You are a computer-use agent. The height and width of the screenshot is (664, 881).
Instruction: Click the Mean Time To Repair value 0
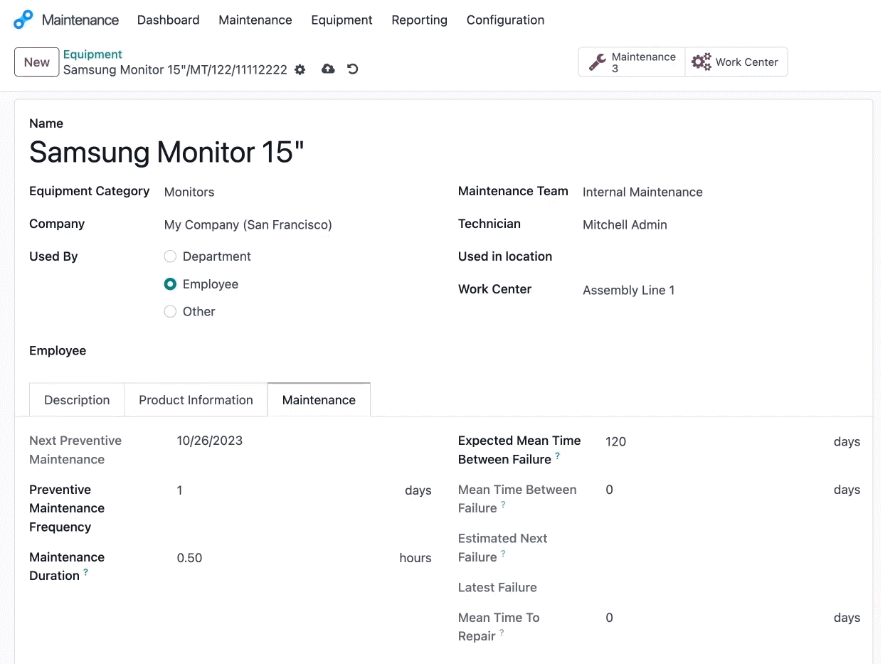[609, 618]
